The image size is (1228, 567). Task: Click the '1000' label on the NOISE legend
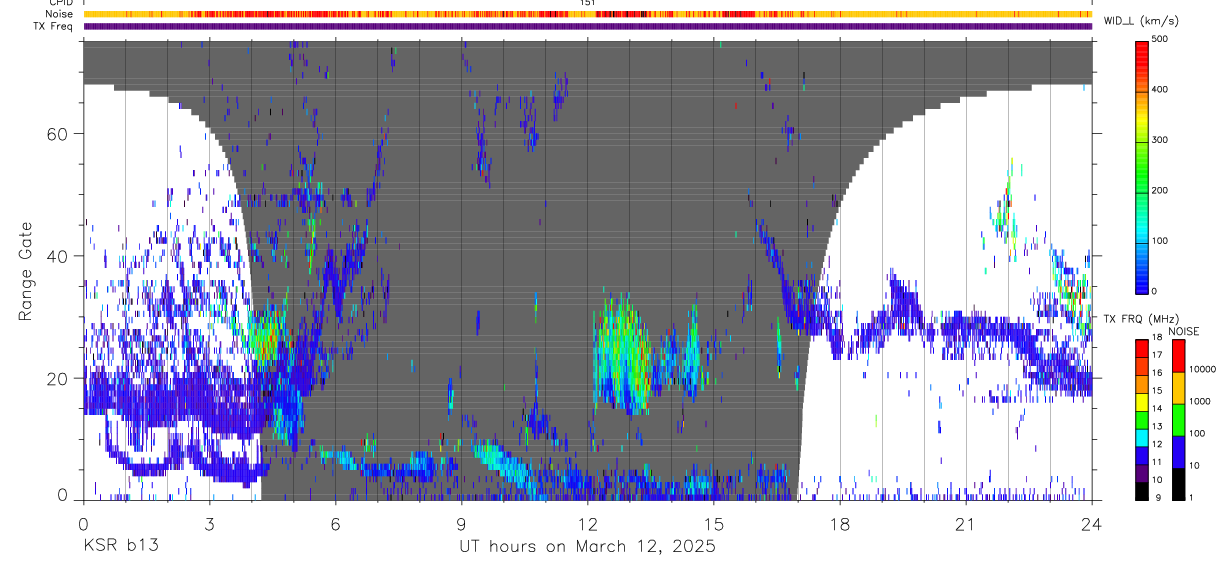tap(1199, 401)
